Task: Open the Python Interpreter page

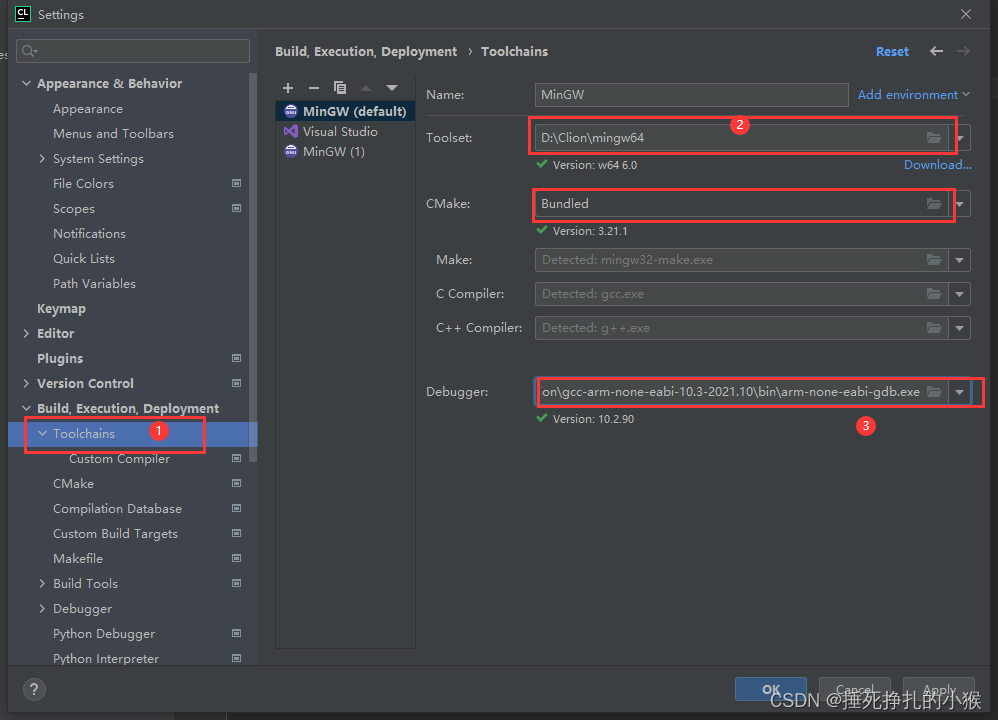Action: (x=106, y=658)
